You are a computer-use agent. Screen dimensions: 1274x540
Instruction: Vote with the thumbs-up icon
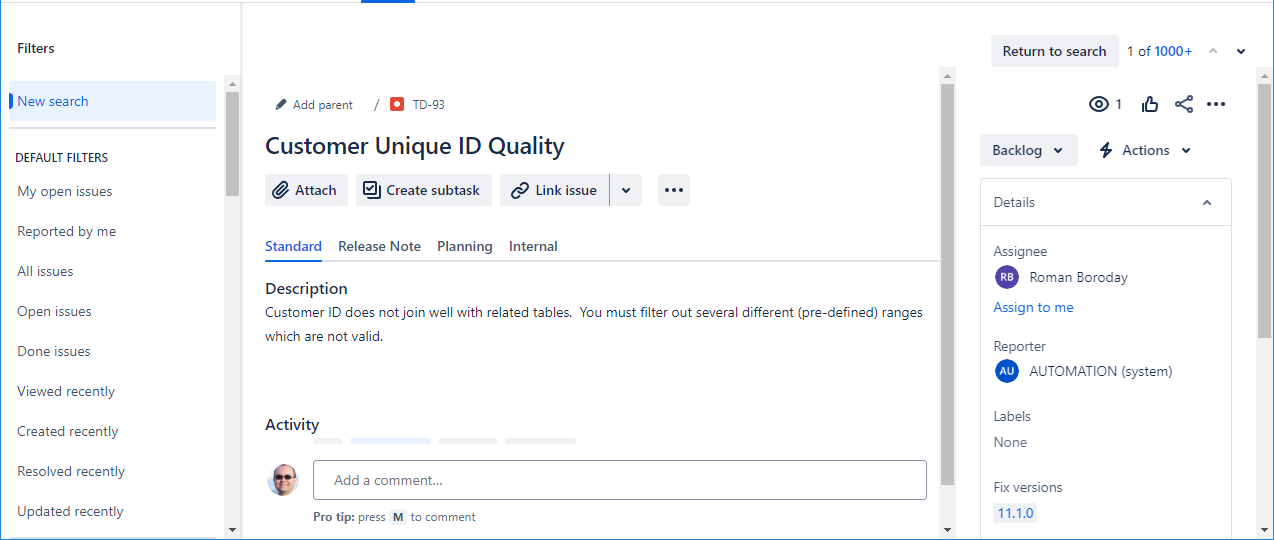(x=1150, y=104)
